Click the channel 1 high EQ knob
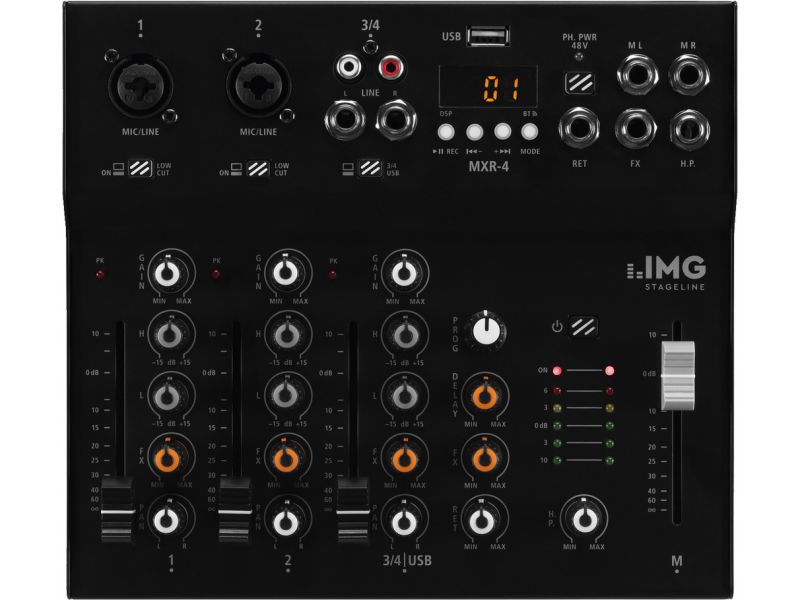This screenshot has width=800, height=600. [170, 335]
